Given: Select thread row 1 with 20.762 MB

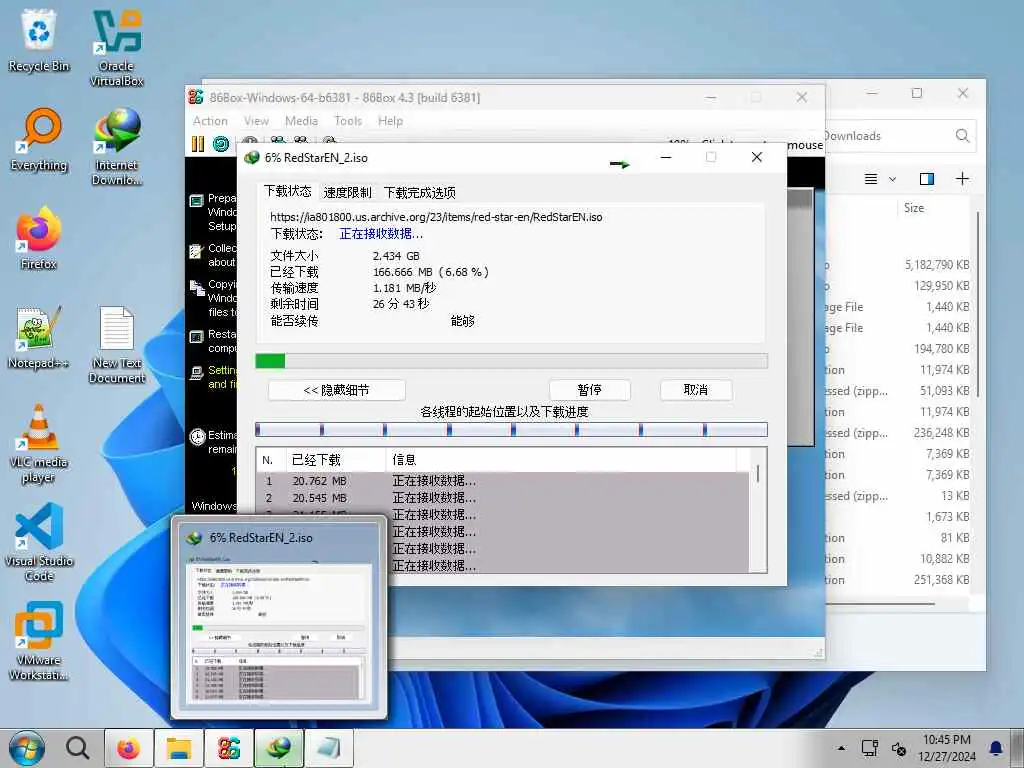Looking at the screenshot, I should click(502, 481).
